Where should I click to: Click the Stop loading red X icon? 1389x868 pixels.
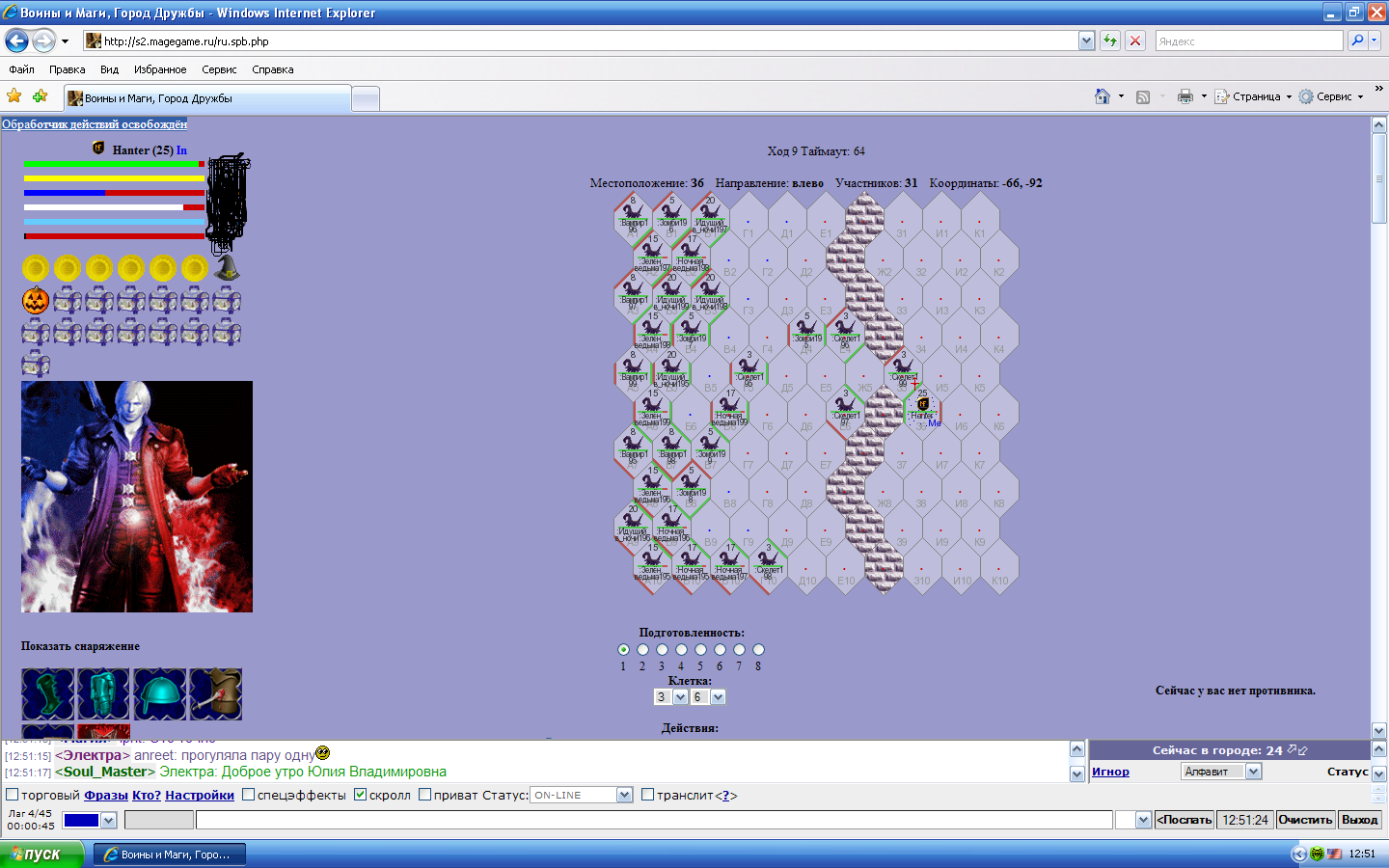[1135, 41]
